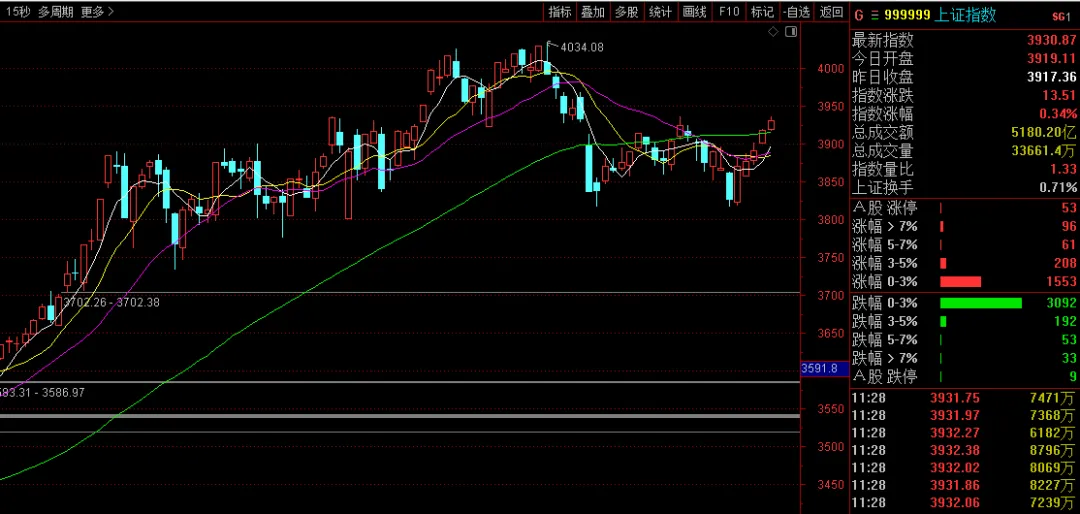Click the SG1 indicator in the header
1080x514 pixels.
pos(1061,15)
